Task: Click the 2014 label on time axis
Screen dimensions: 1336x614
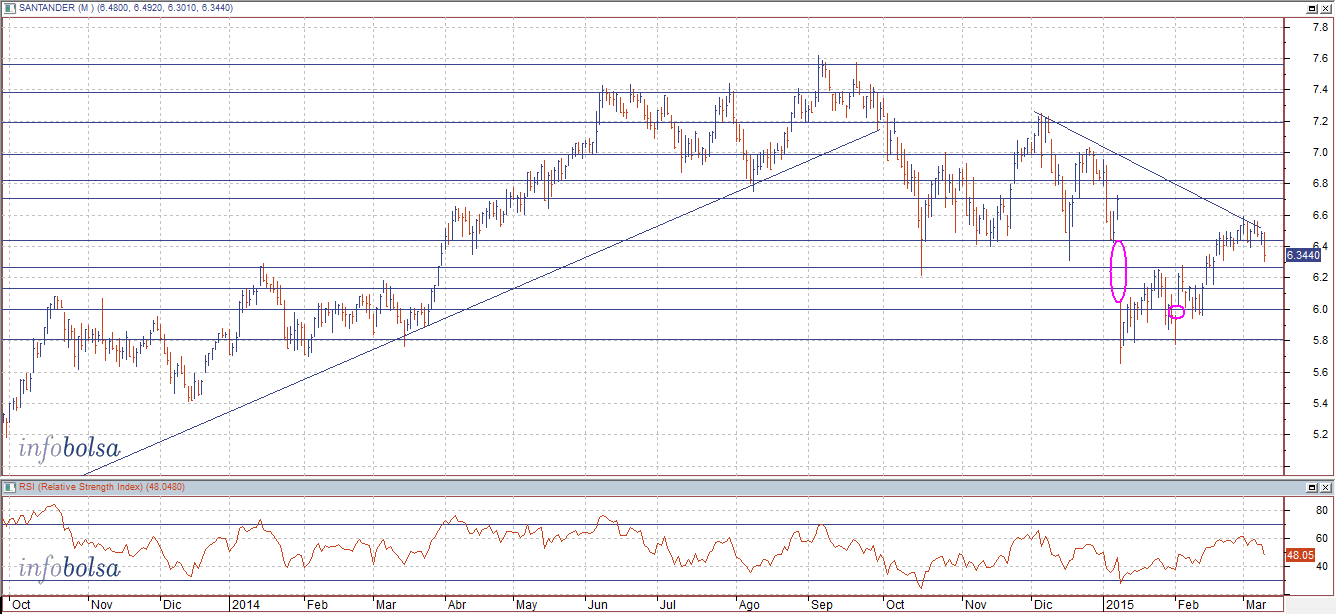Action: coord(244,605)
